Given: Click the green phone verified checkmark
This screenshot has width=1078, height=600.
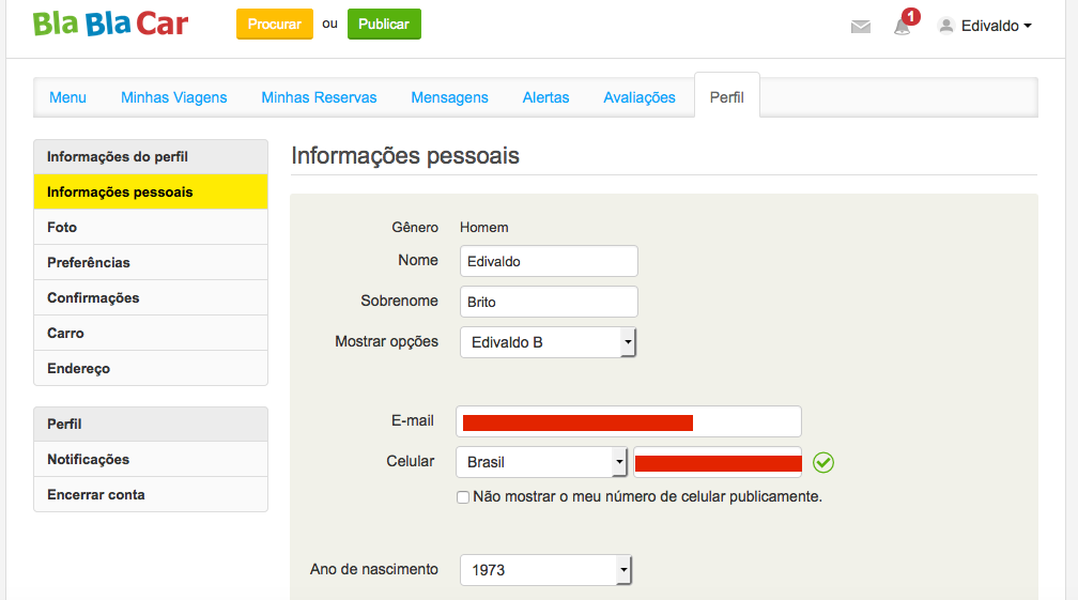Looking at the screenshot, I should click(x=823, y=462).
